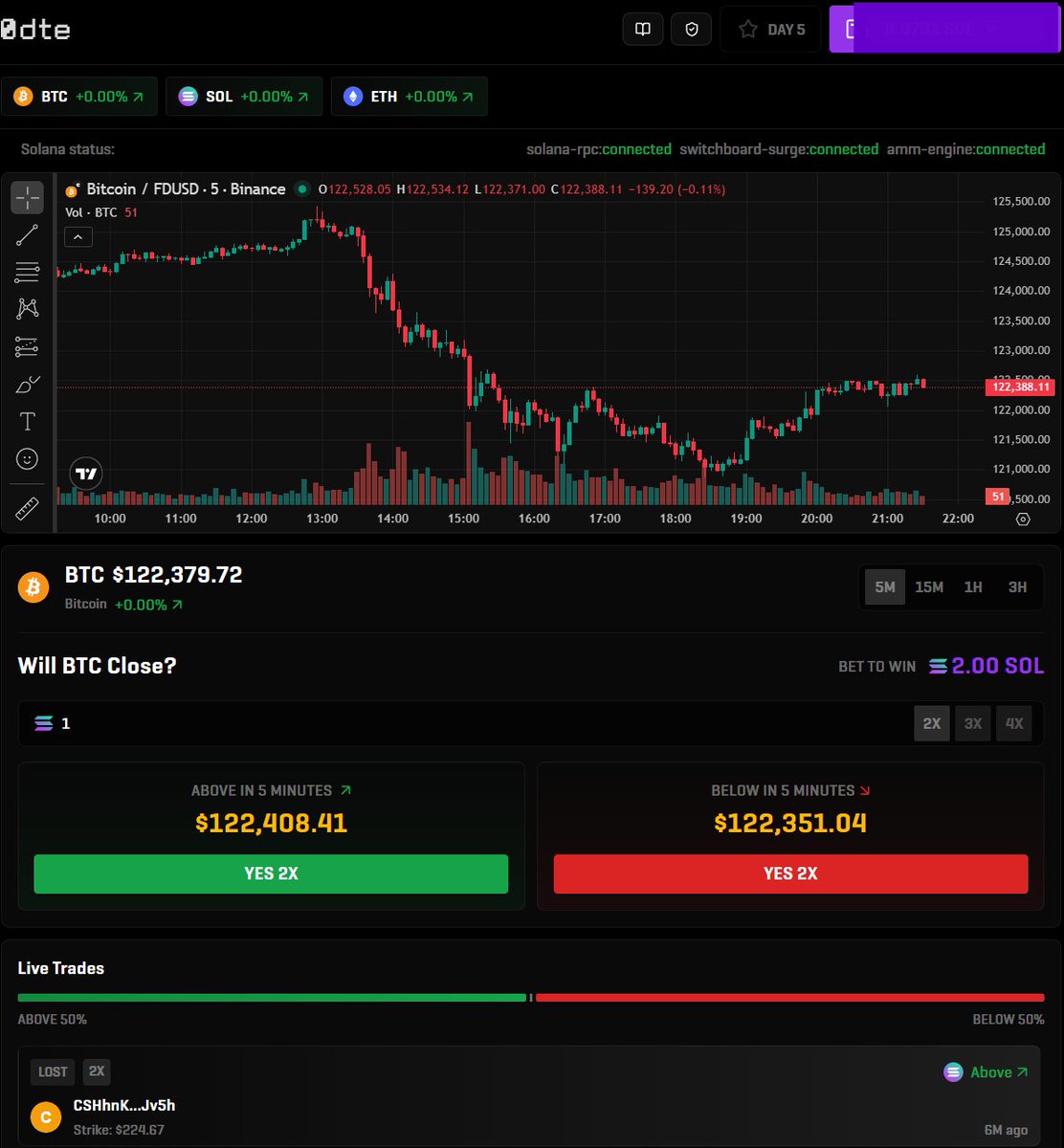Select the text annotation tool
Image resolution: width=1064 pixels, height=1148 pixels.
pos(27,421)
